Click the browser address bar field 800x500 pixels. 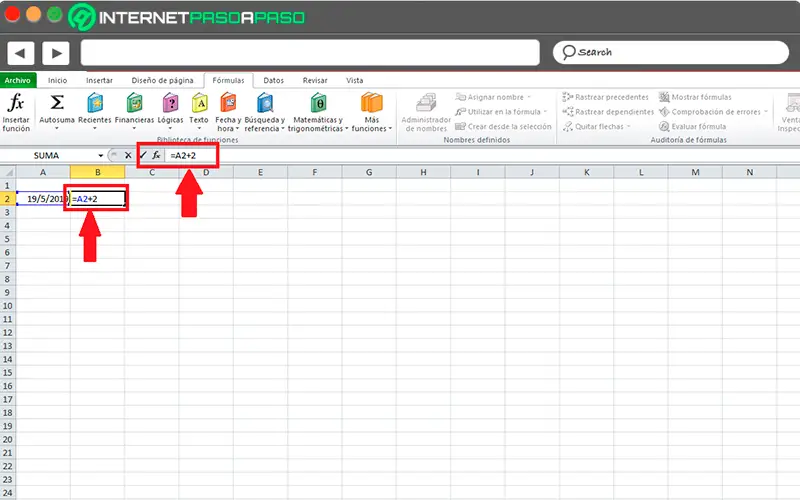(x=310, y=53)
